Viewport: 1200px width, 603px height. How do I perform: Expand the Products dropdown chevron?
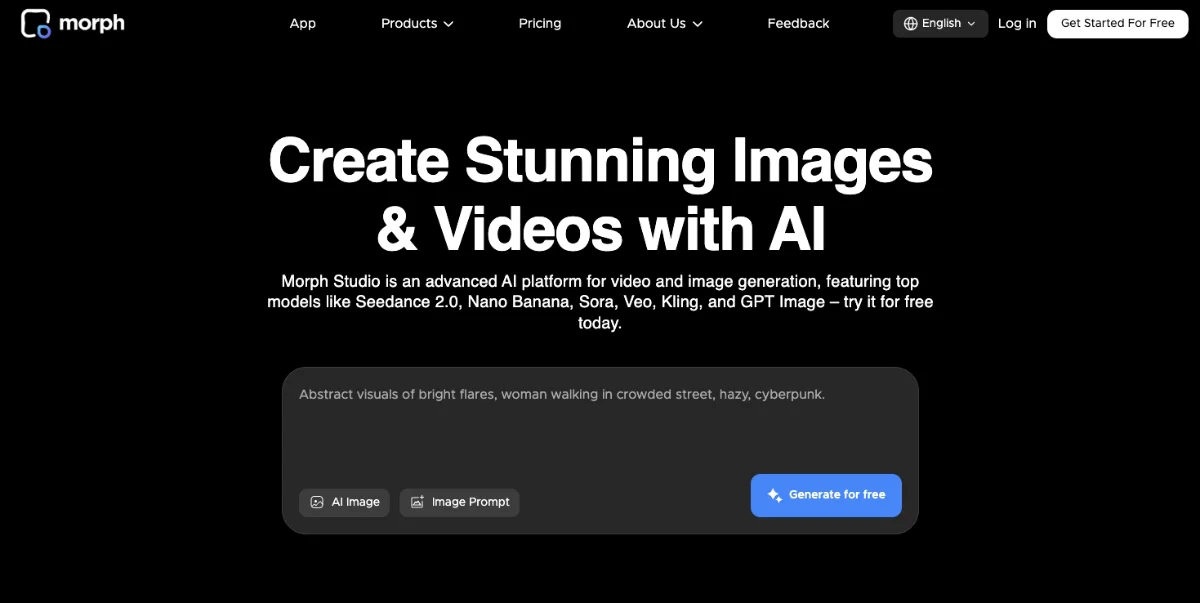[x=448, y=24]
